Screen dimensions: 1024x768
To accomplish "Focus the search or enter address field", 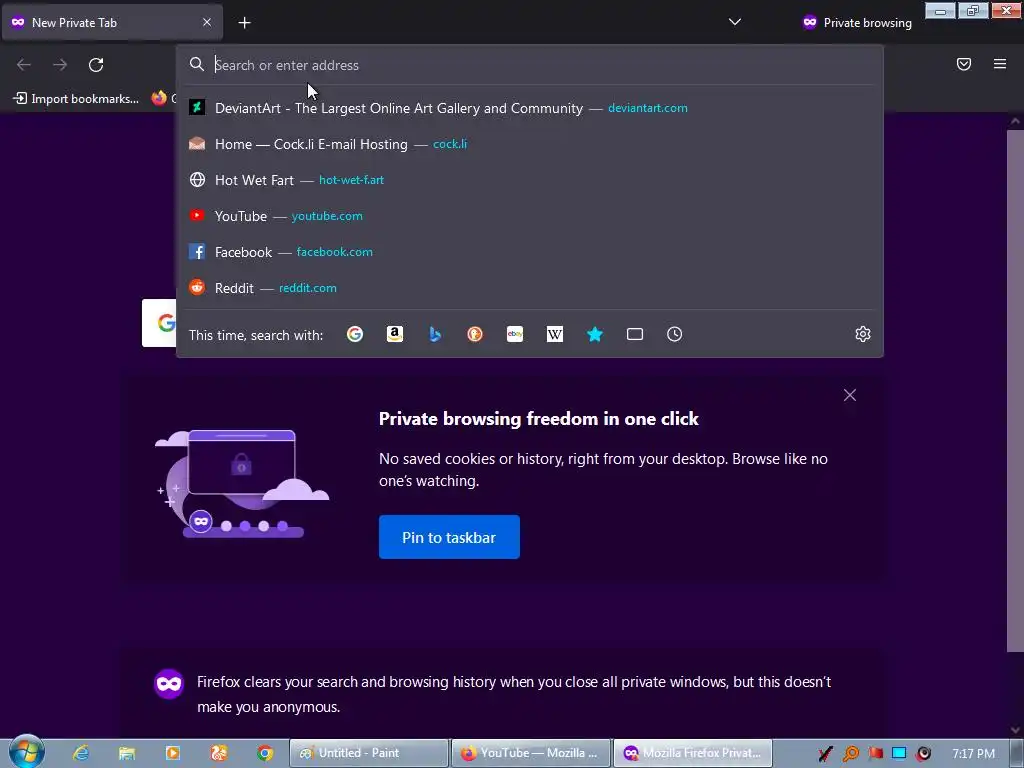I will [530, 65].
